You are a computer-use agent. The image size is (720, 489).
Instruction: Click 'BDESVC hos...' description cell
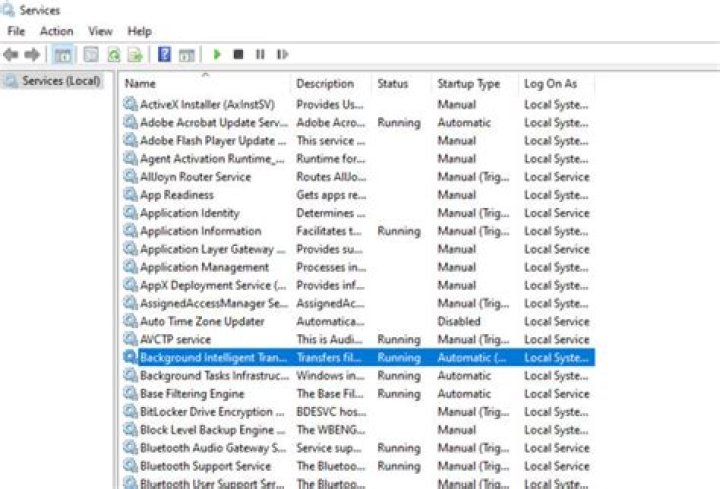click(331, 411)
